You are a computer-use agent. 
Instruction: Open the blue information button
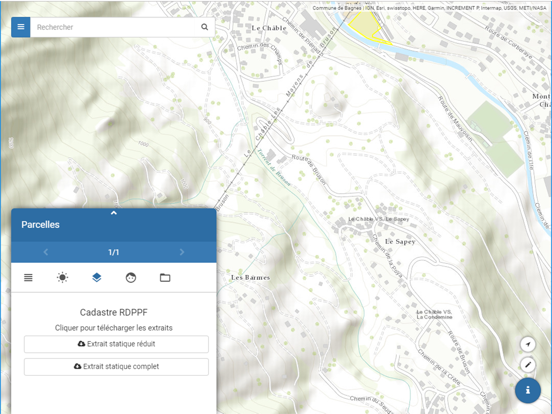528,390
